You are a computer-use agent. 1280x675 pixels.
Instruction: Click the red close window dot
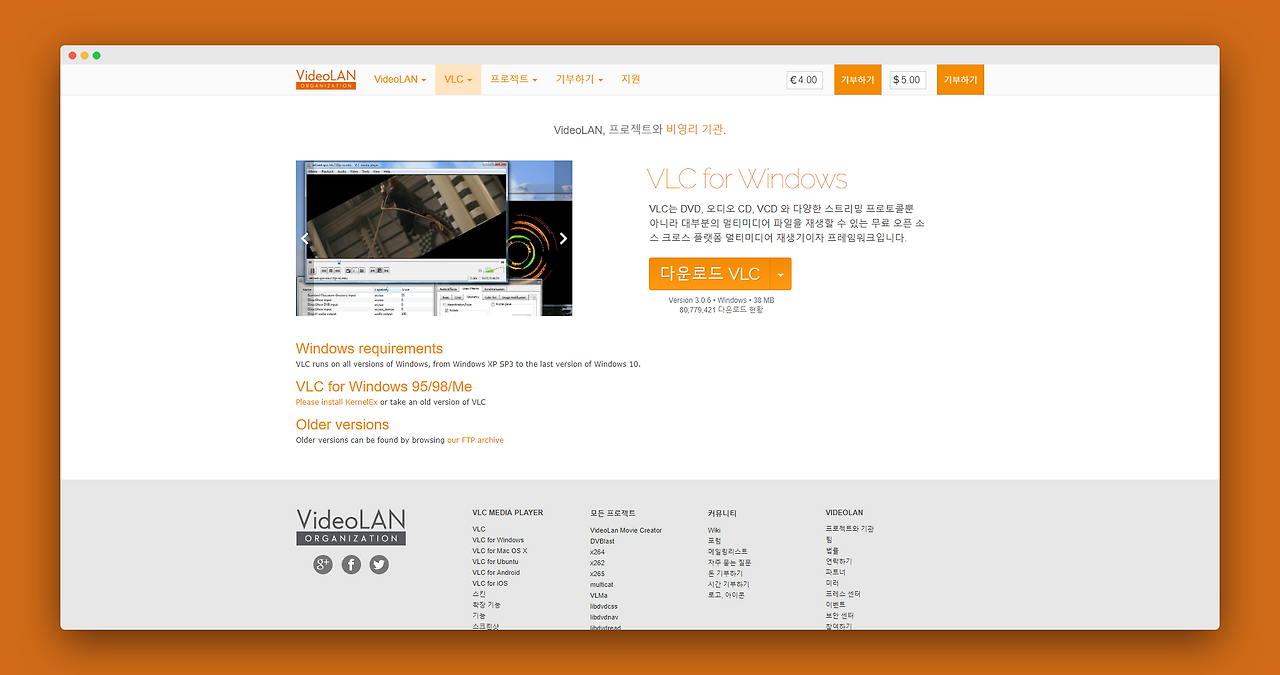click(73, 55)
